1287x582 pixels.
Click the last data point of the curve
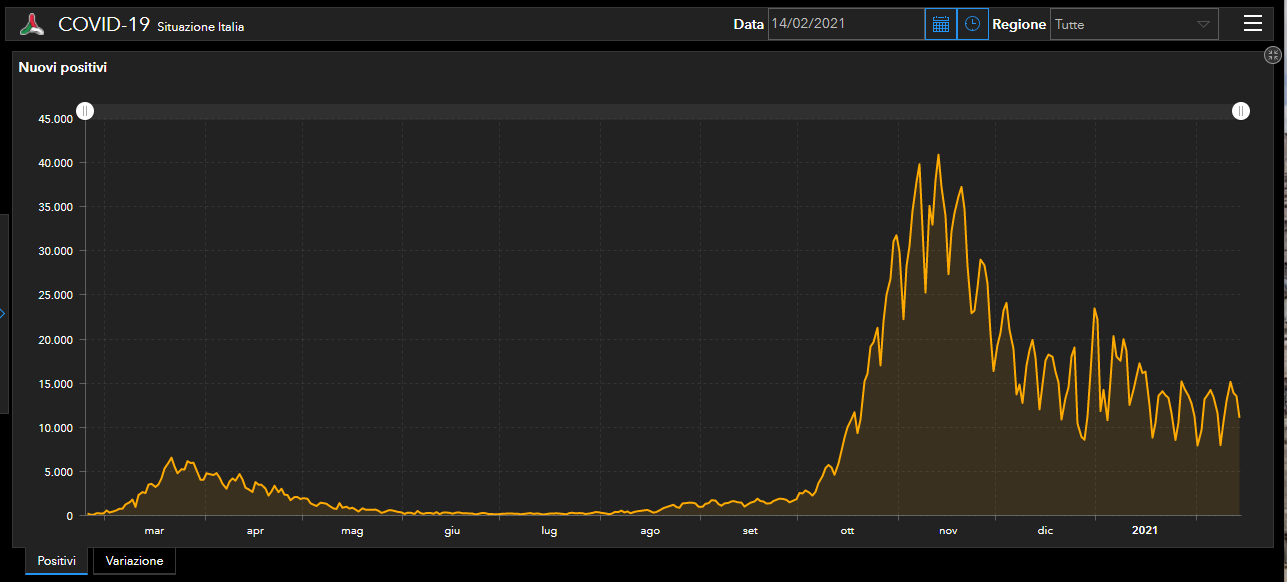click(1239, 417)
